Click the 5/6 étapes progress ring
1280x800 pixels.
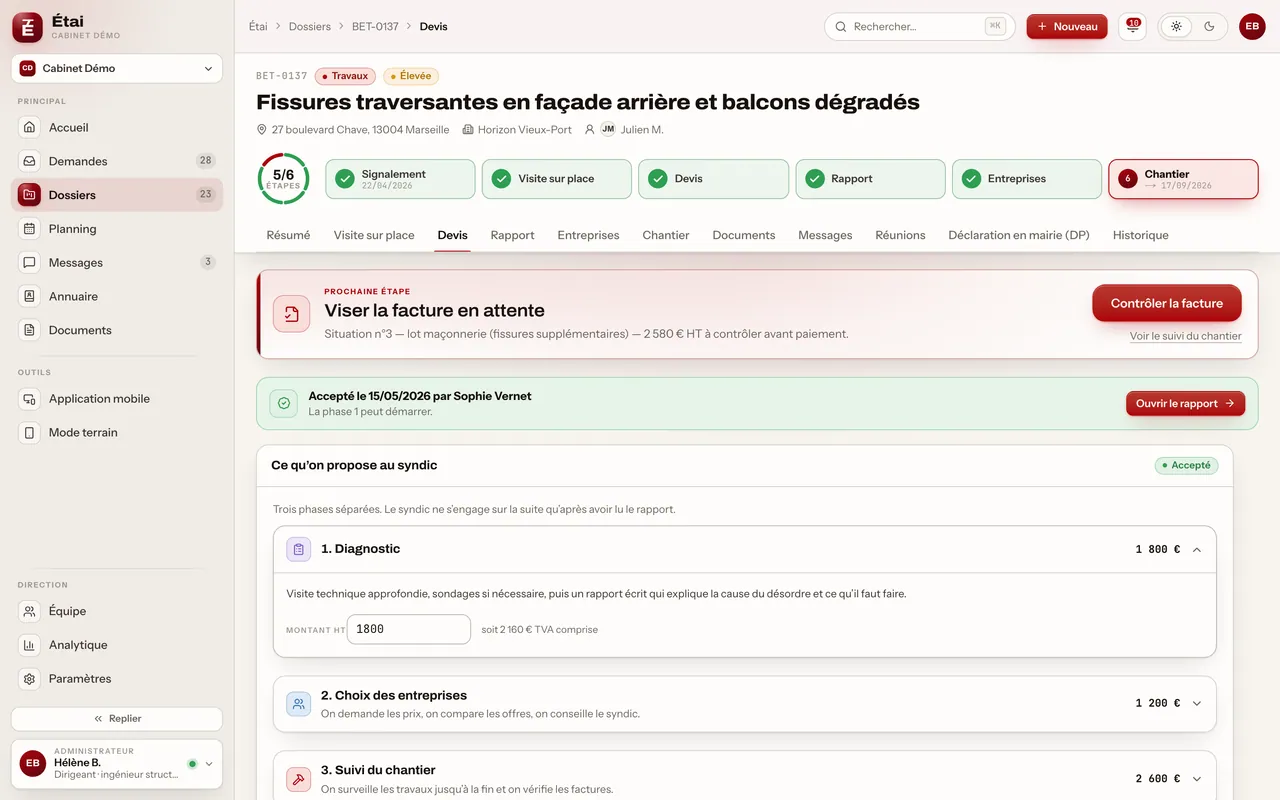click(x=283, y=179)
